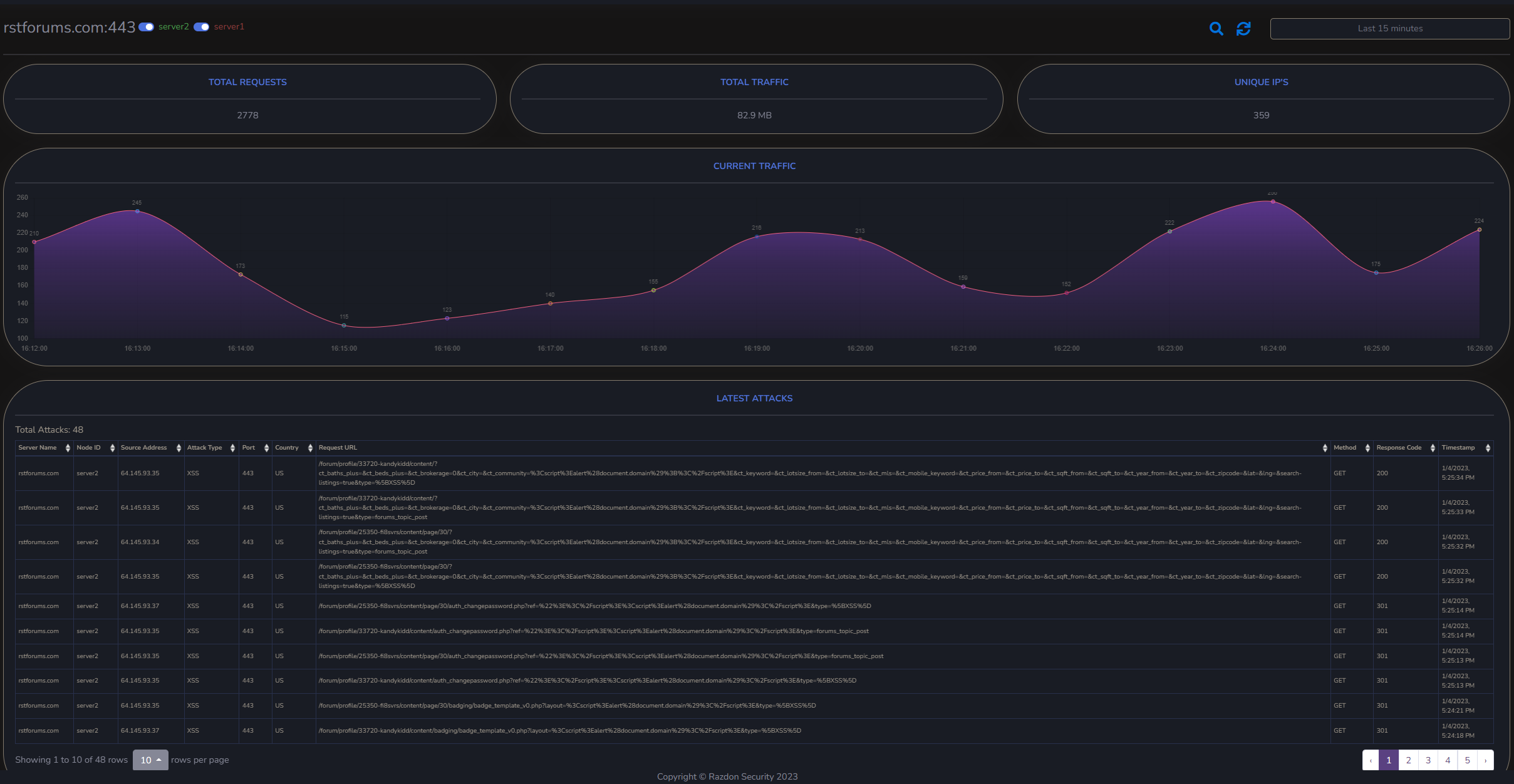Image resolution: width=1514 pixels, height=784 pixels.
Task: Sort by Timestamp column arrows
Action: point(1488,448)
